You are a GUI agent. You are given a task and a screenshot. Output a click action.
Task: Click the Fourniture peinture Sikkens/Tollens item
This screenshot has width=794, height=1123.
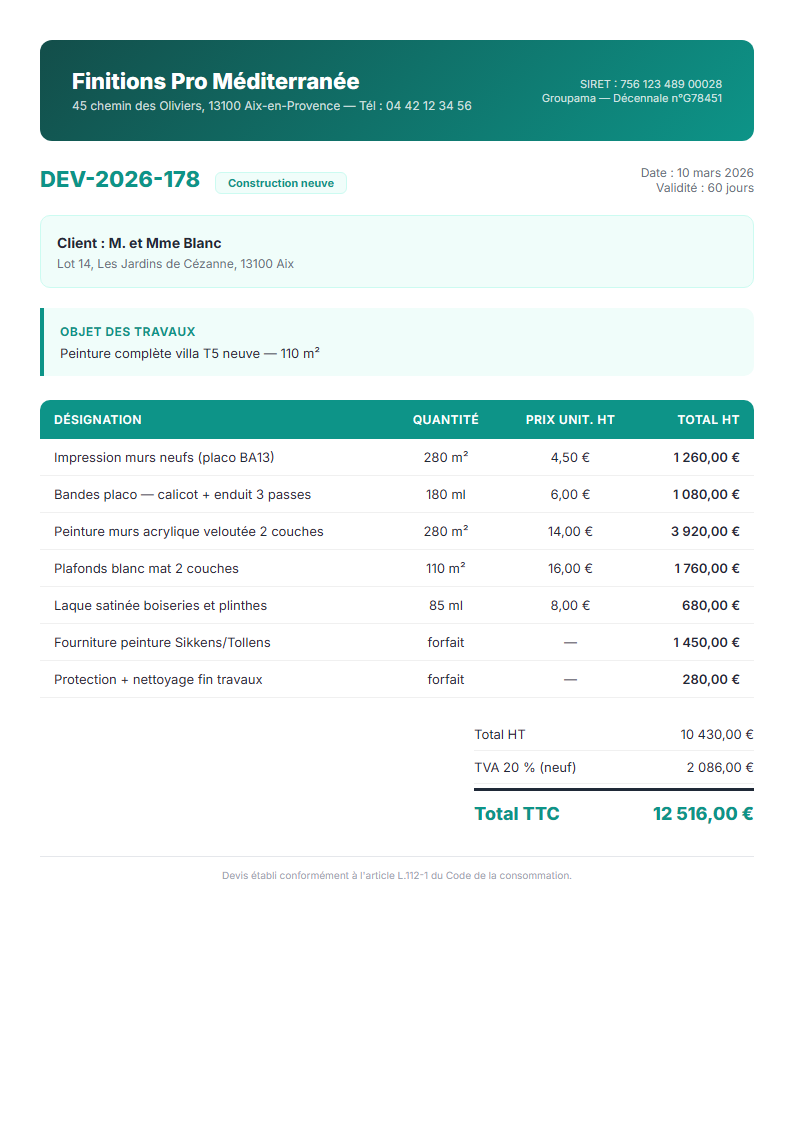click(162, 642)
